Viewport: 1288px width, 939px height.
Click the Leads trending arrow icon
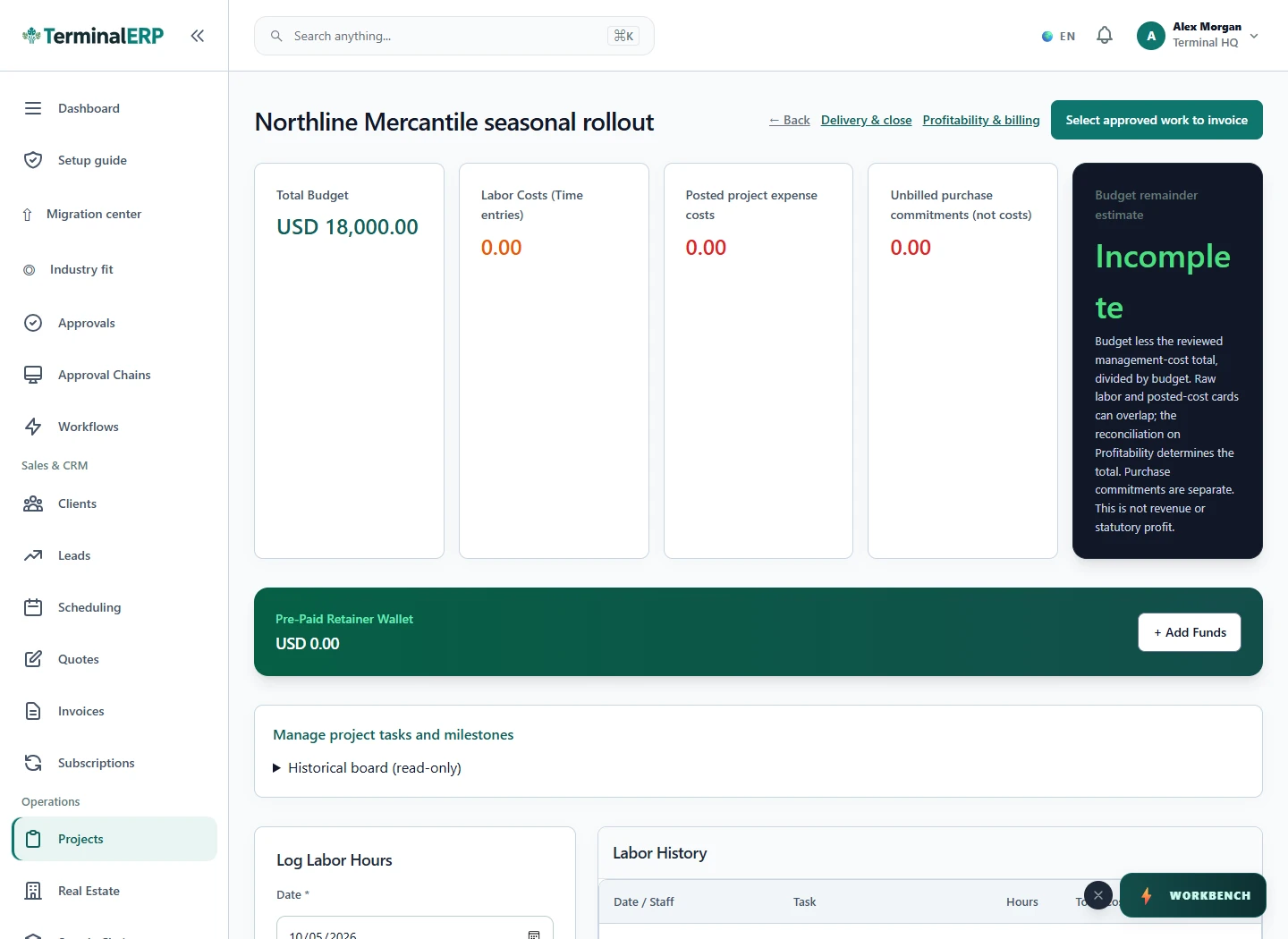pos(33,555)
